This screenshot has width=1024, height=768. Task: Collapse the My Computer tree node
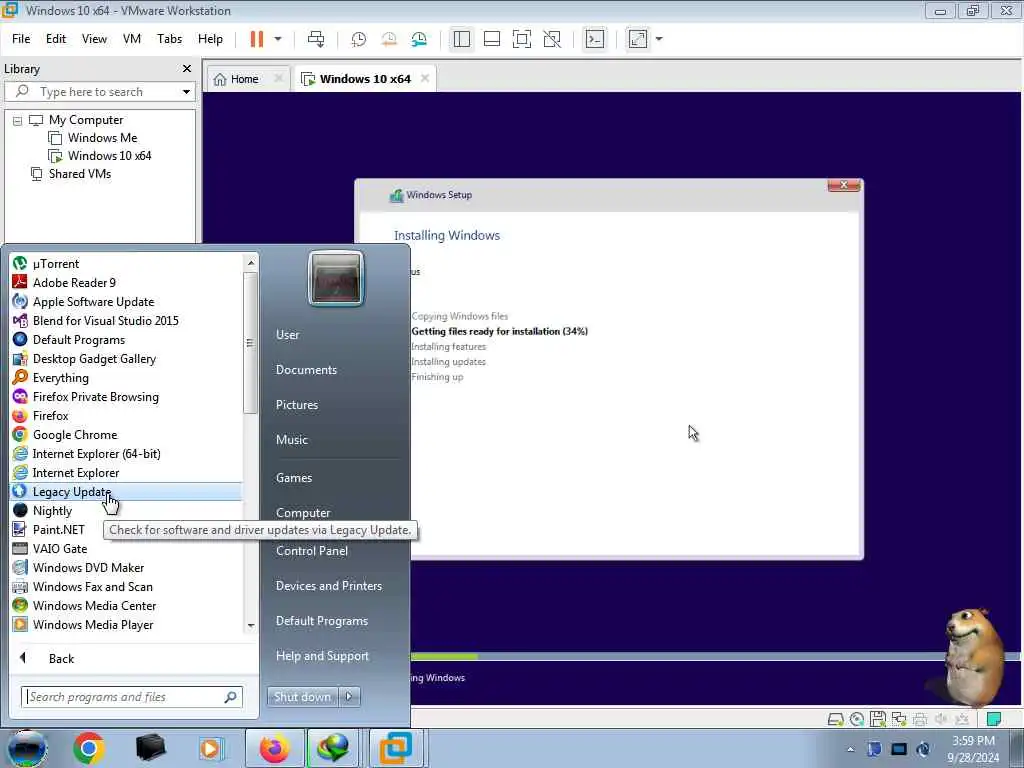(18, 121)
